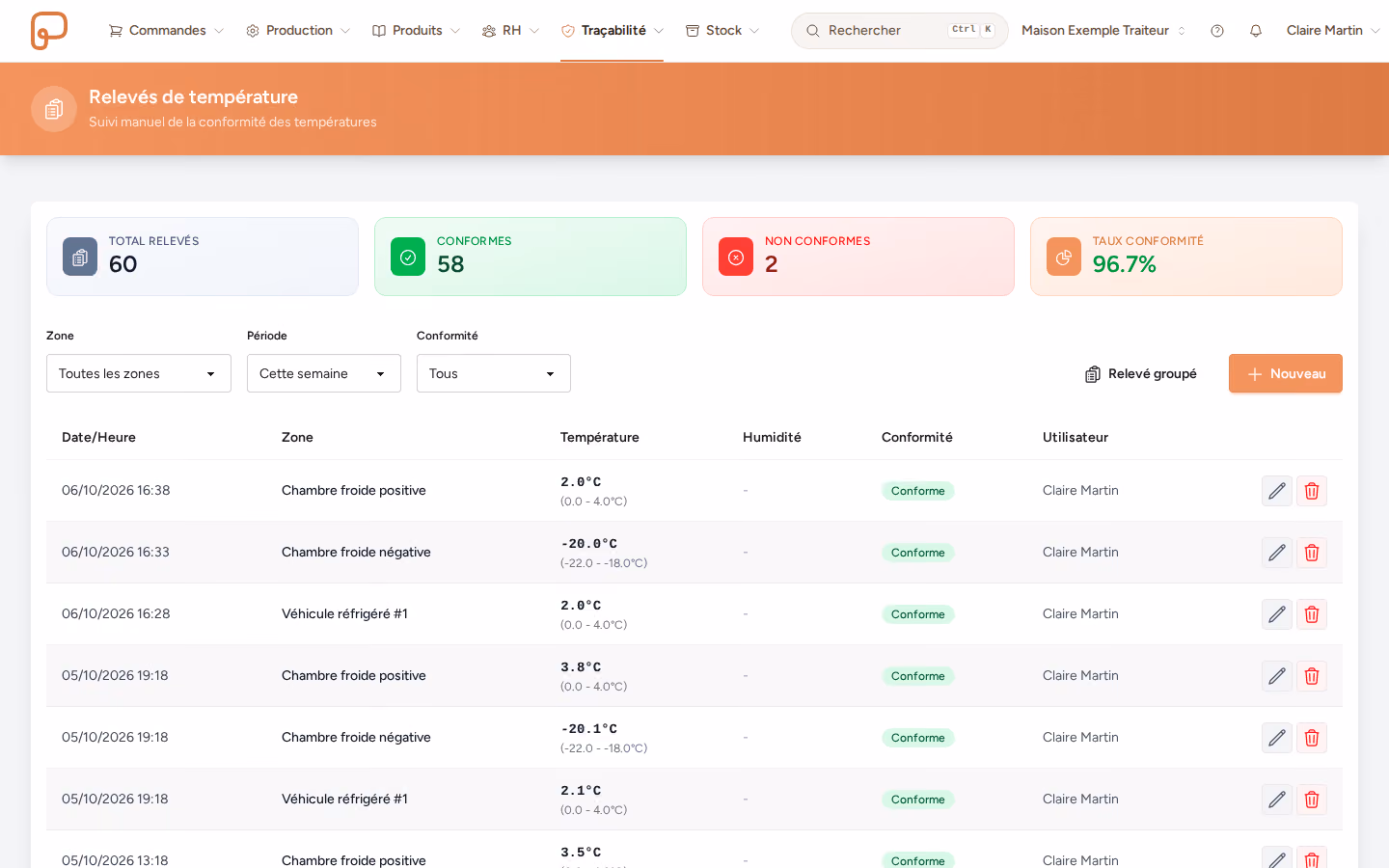Open the help question mark icon

pos(1217,31)
